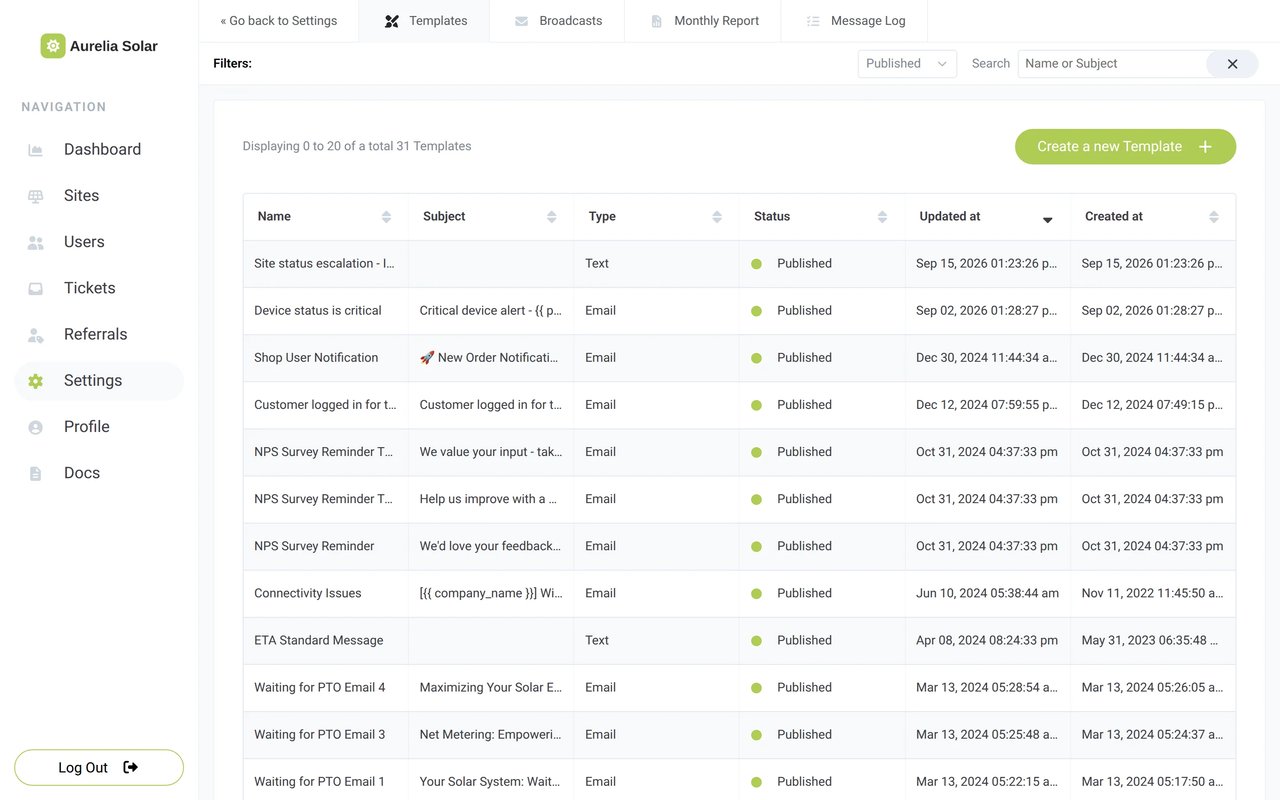The image size is (1280, 800).
Task: Click the Templates tab icon
Action: click(x=392, y=21)
